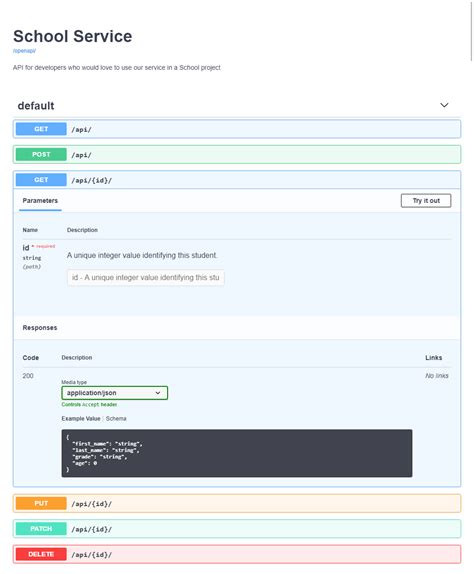Click the blue GET badge for /api/

click(41, 129)
